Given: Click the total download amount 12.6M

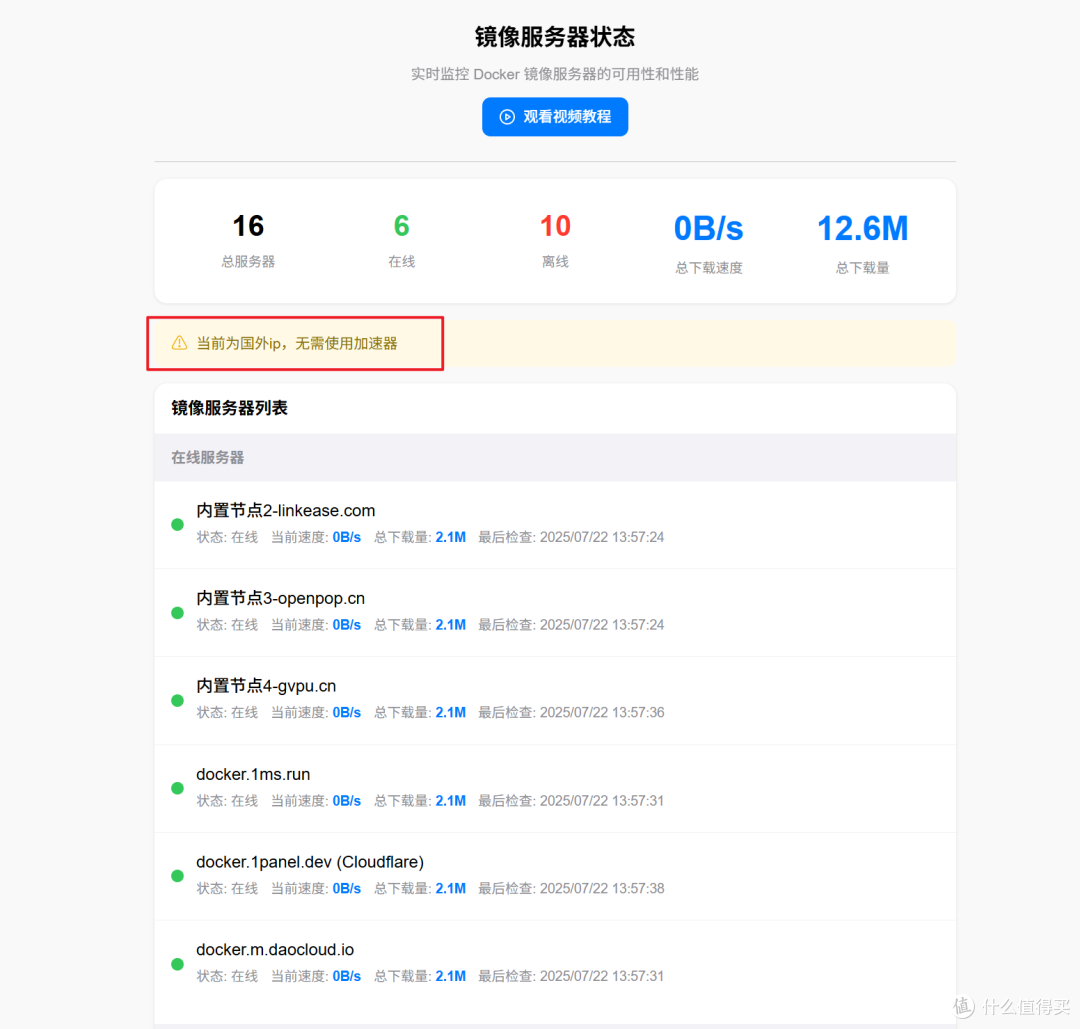Looking at the screenshot, I should coord(862,229).
